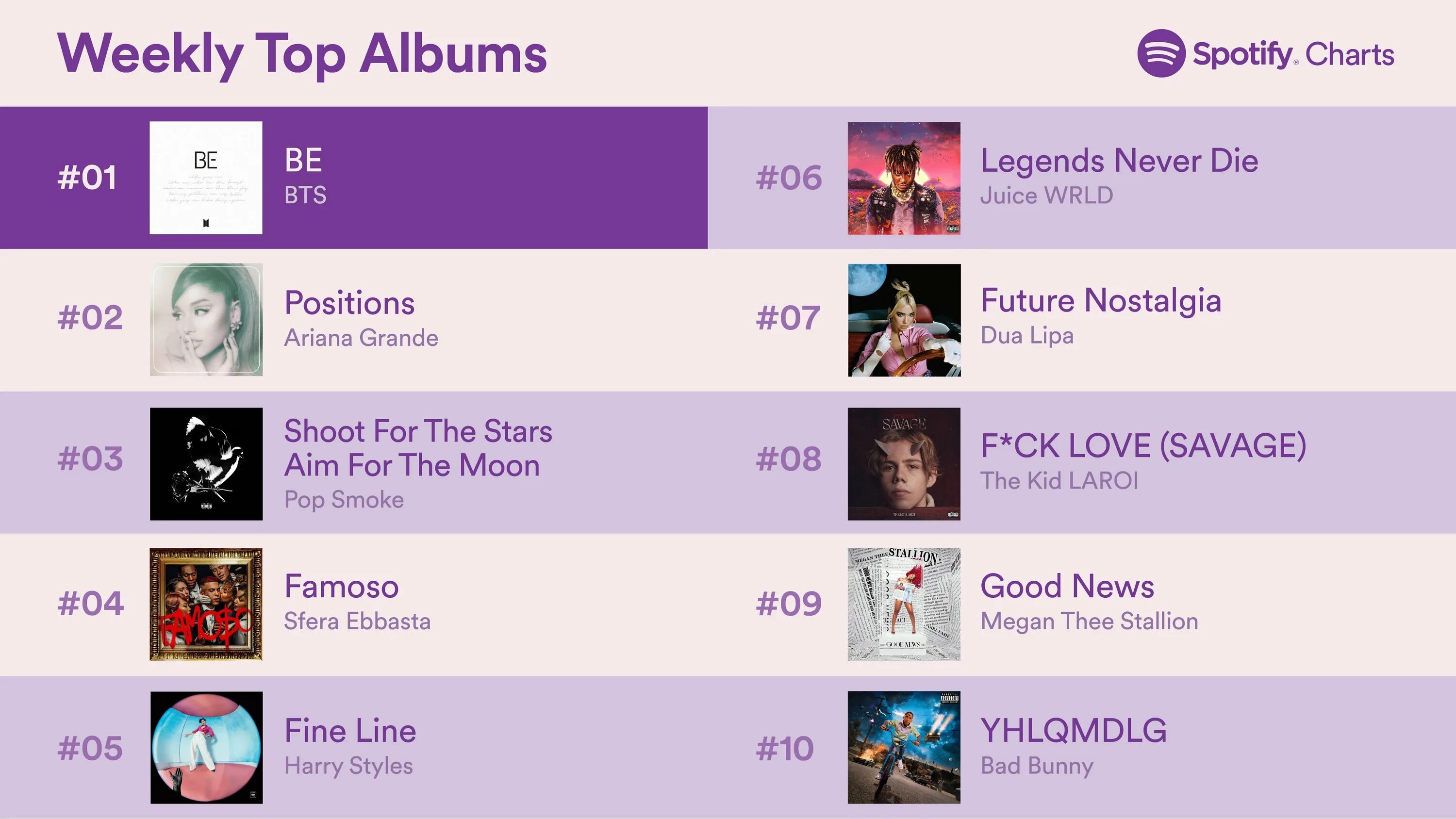Click the Good News album cover
The width and height of the screenshot is (1456, 819).
coord(904,604)
